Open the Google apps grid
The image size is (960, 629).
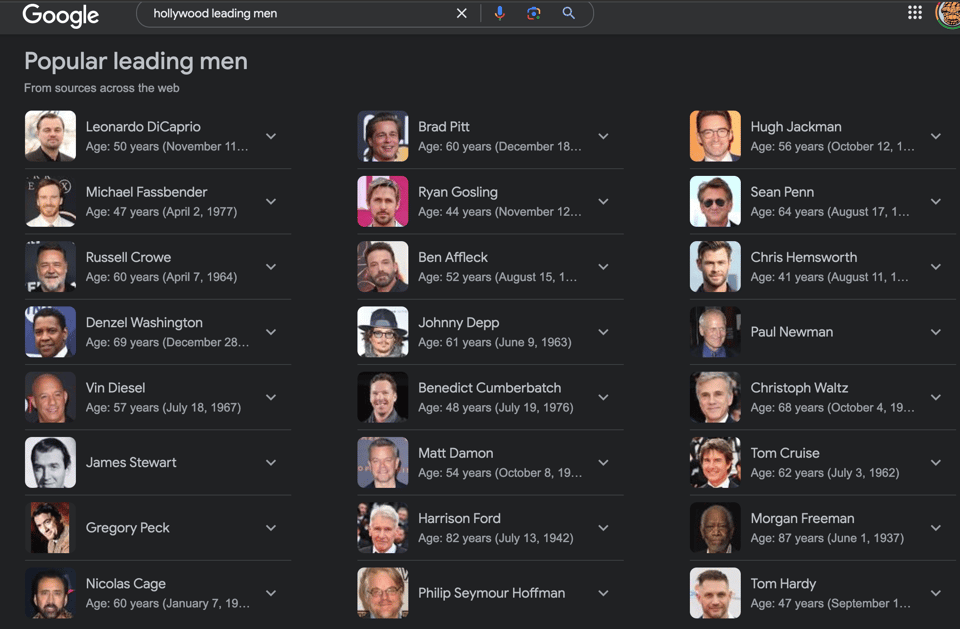[914, 13]
